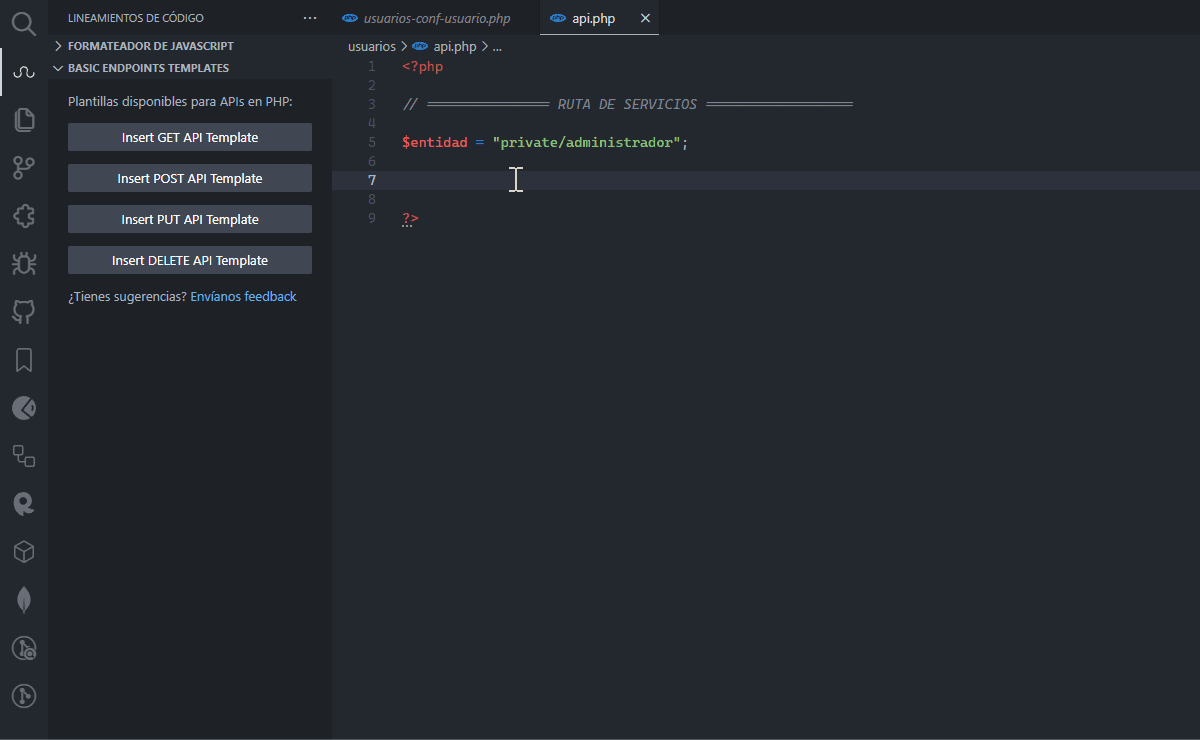1200x740 pixels.
Task: Click the PHP icon on usuarios-conf-usuario.php tab
Action: (349, 18)
